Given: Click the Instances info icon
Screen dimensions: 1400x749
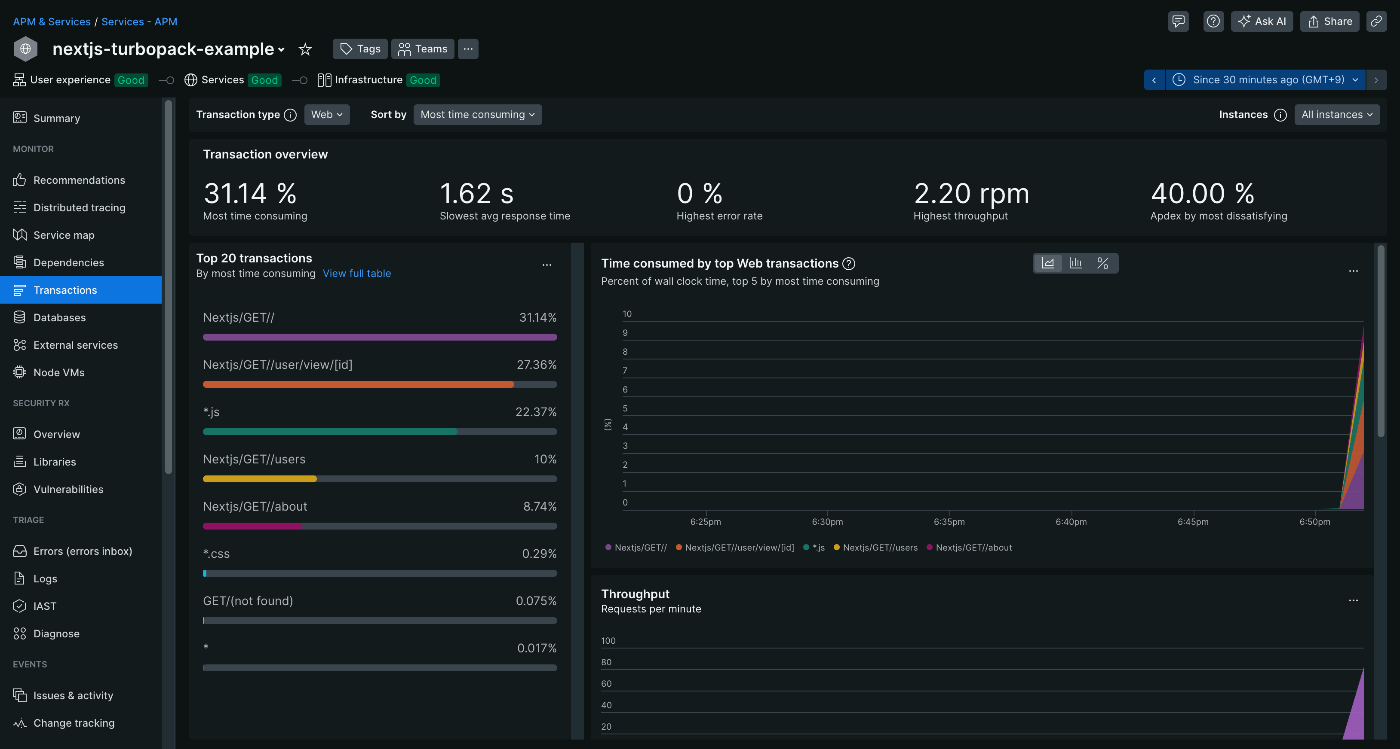Looking at the screenshot, I should [x=1280, y=115].
